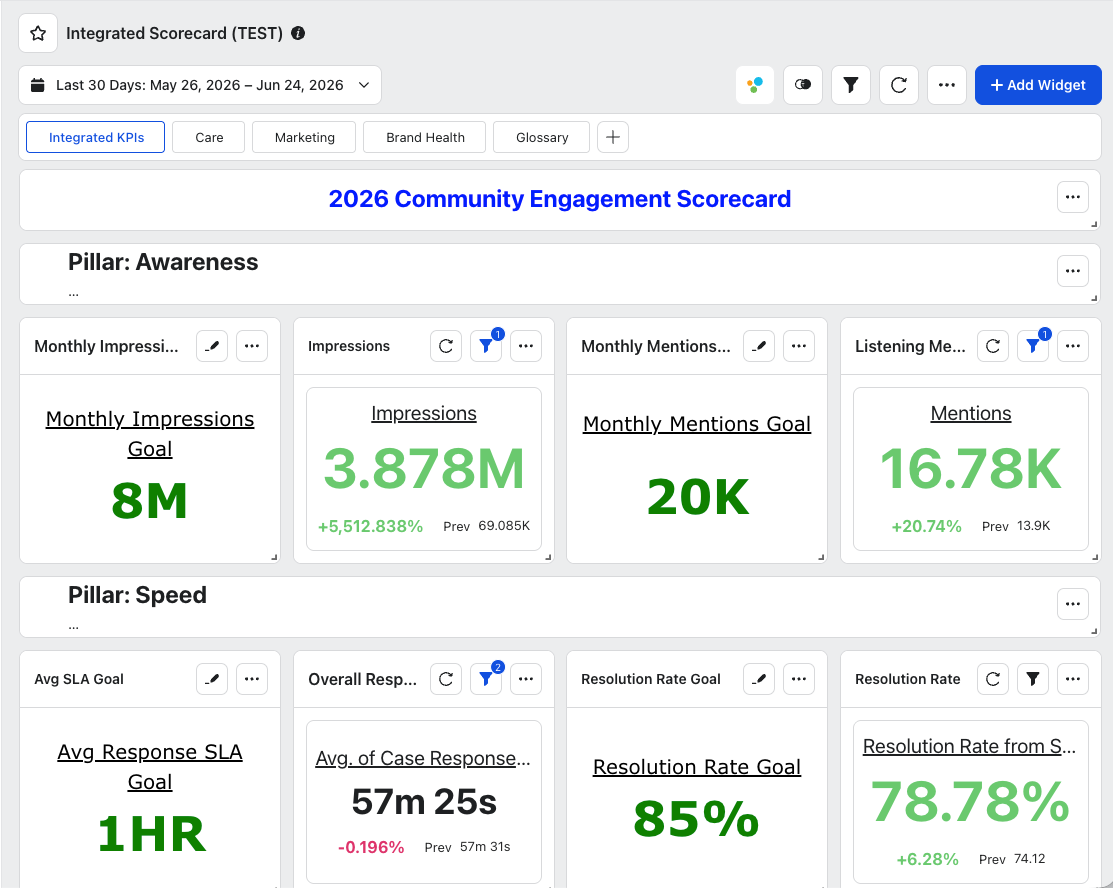
Task: Click the 85% goal value
Action: coord(696,818)
